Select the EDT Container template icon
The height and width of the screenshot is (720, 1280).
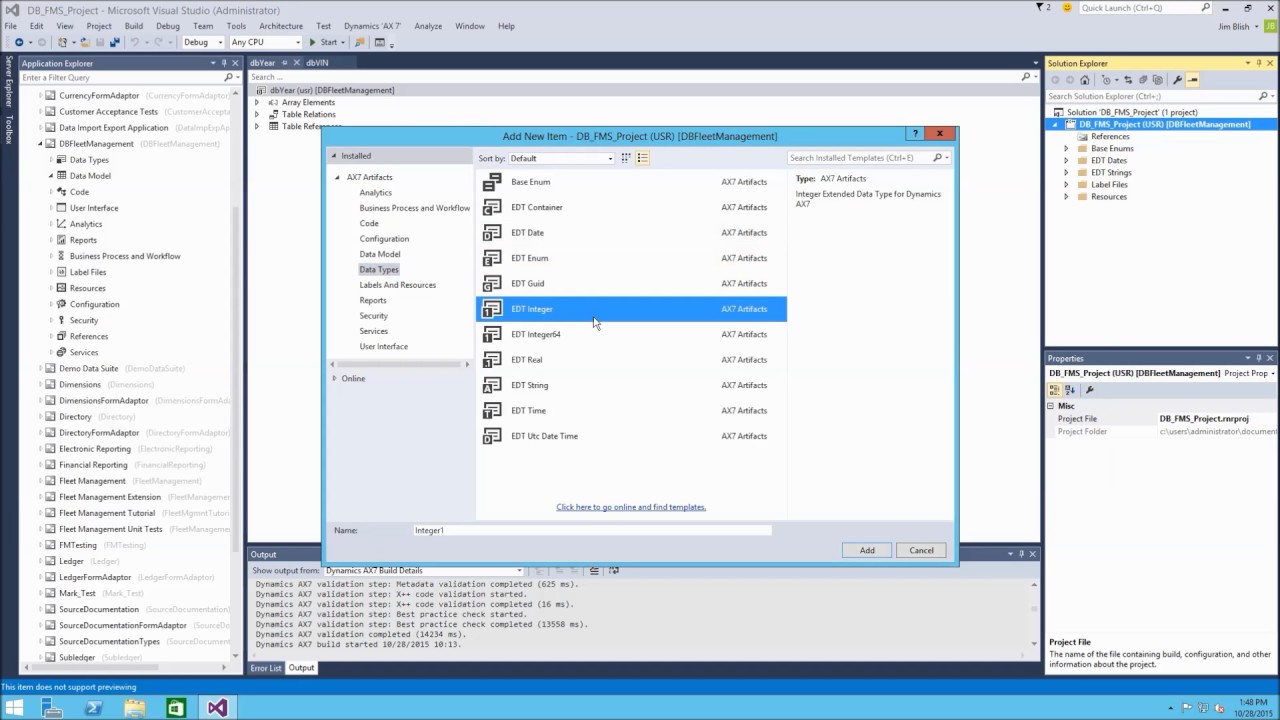(492, 207)
